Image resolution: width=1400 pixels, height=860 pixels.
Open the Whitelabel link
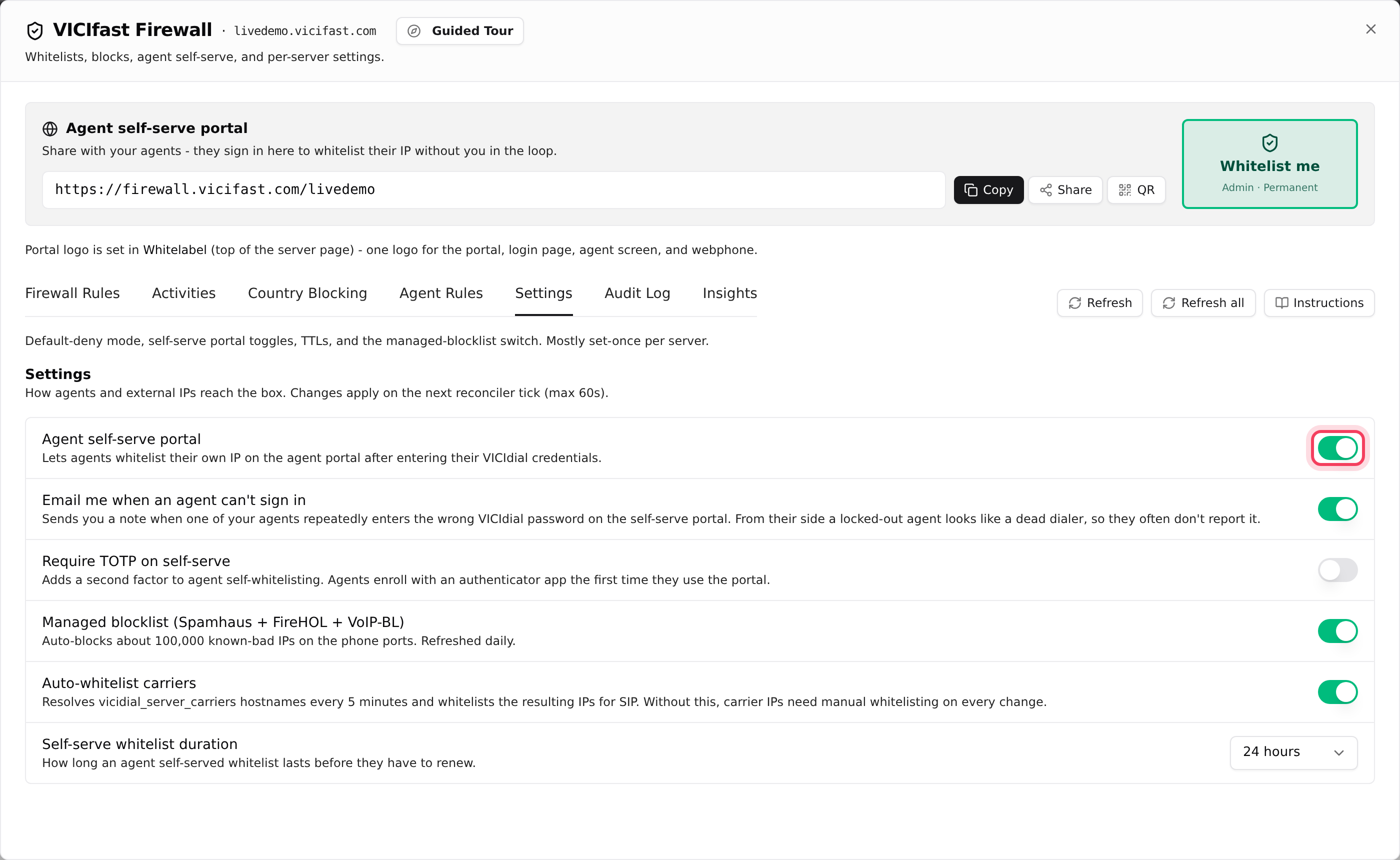(174, 249)
